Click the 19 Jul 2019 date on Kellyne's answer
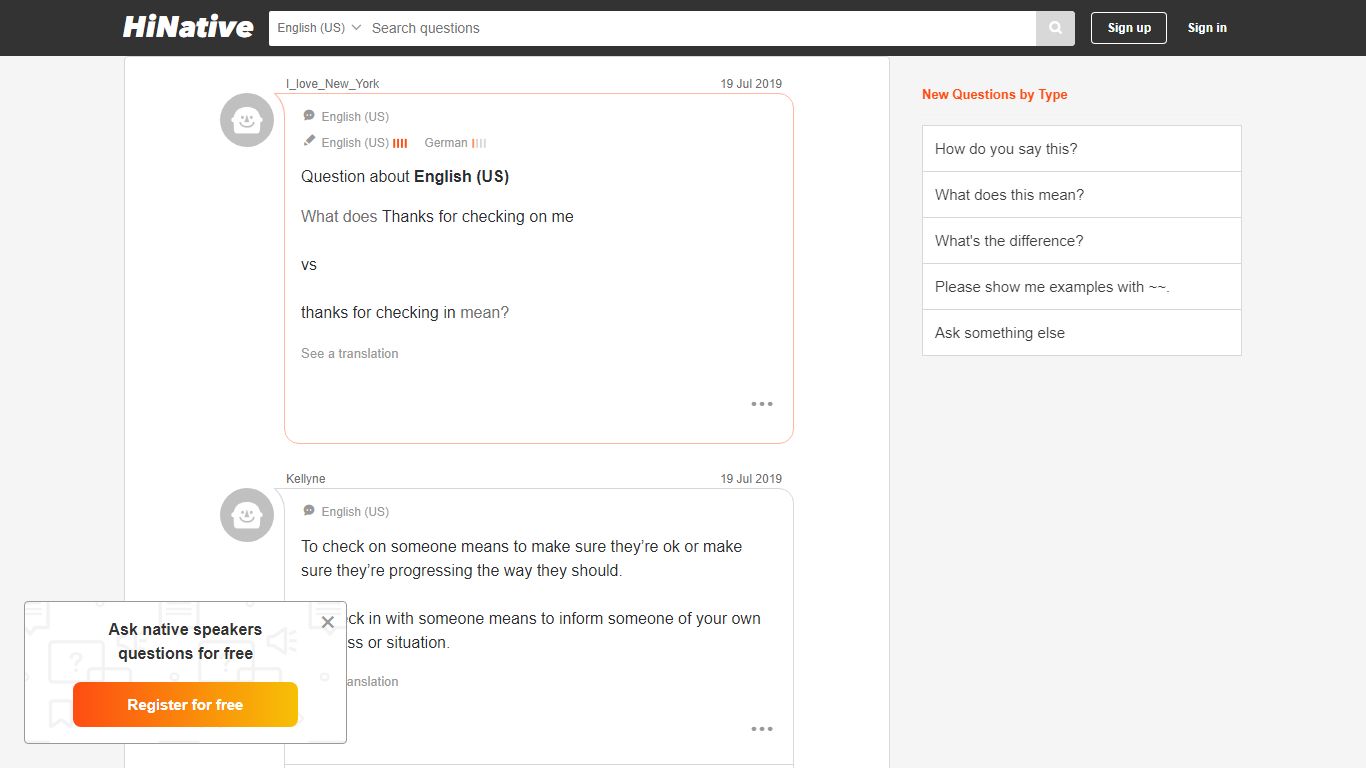Screen dimensions: 1366x768 751,479
